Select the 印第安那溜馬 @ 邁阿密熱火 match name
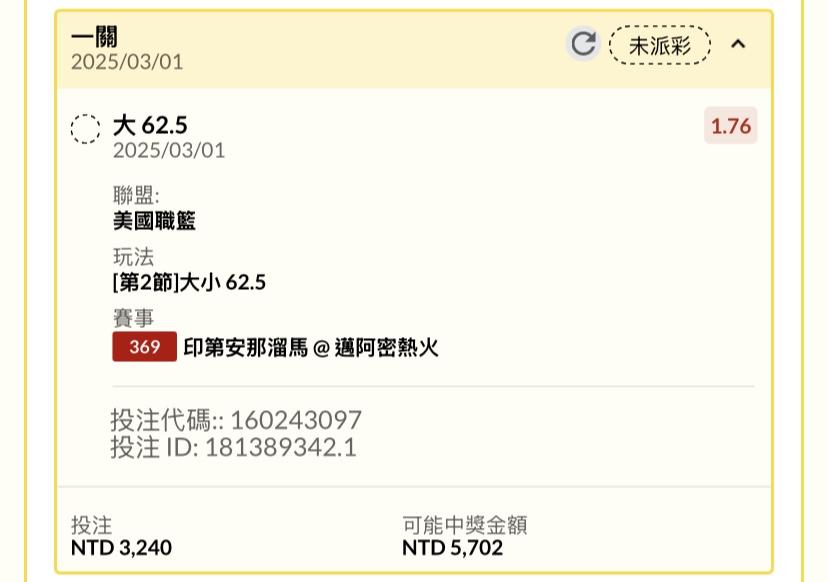Screen dimensions: 828x582 pos(311,348)
